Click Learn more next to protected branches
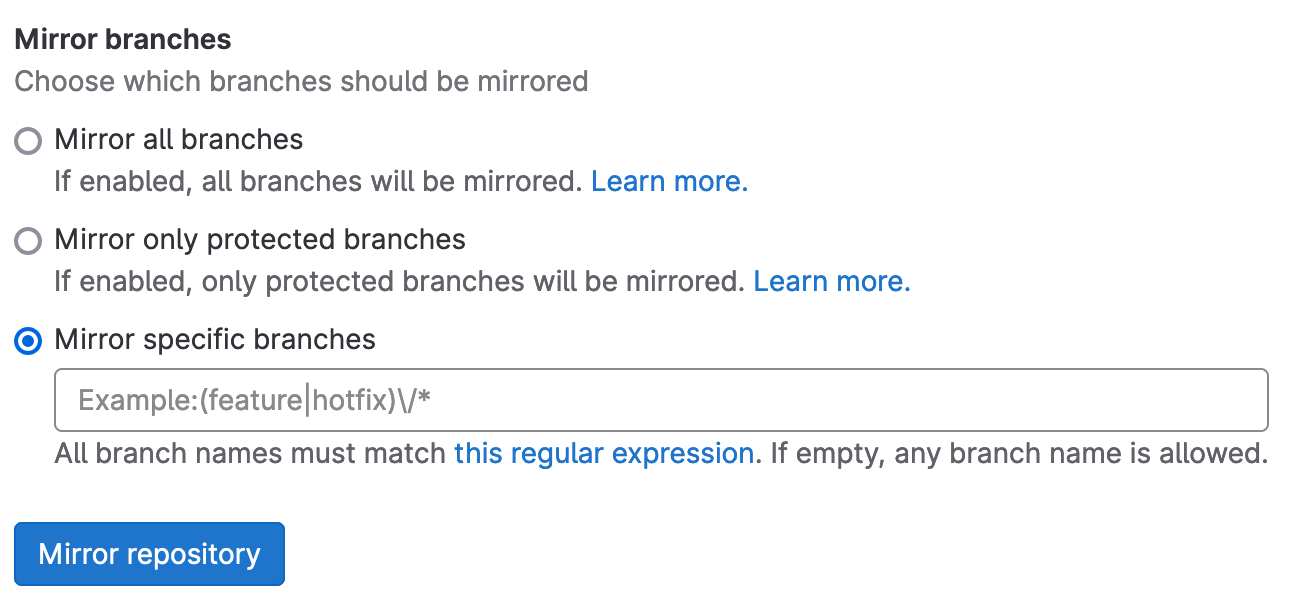The image size is (1296, 600). point(831,281)
